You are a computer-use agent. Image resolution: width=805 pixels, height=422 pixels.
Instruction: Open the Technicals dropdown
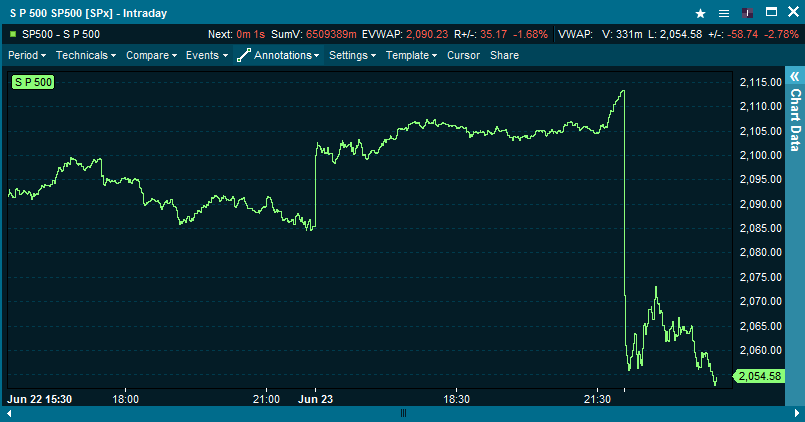(x=86, y=55)
